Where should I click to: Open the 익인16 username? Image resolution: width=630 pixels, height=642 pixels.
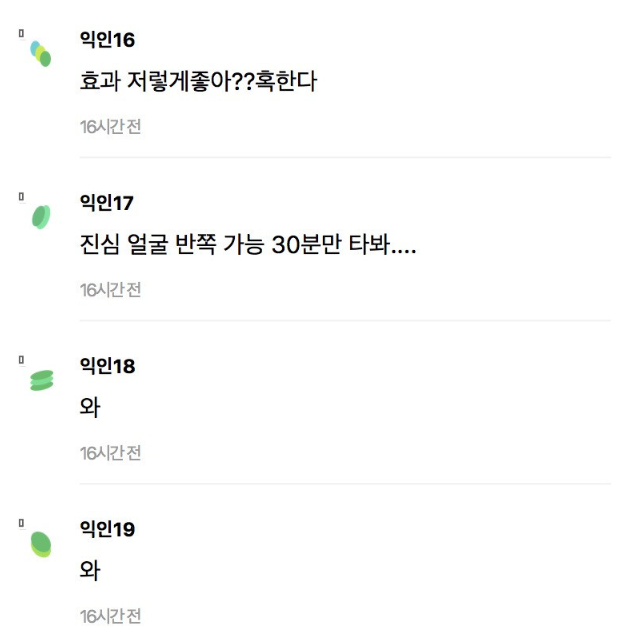(x=107, y=40)
